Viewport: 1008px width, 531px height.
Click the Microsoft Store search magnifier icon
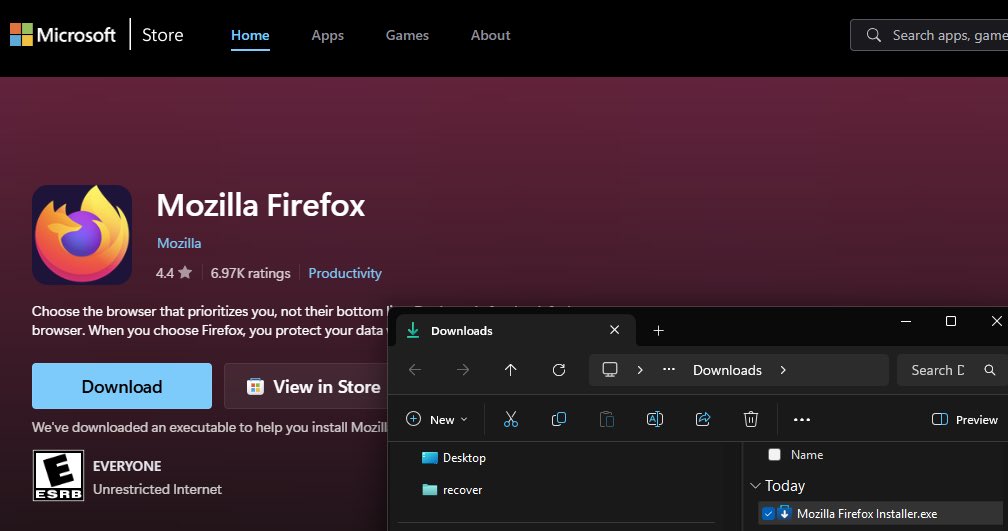(873, 35)
